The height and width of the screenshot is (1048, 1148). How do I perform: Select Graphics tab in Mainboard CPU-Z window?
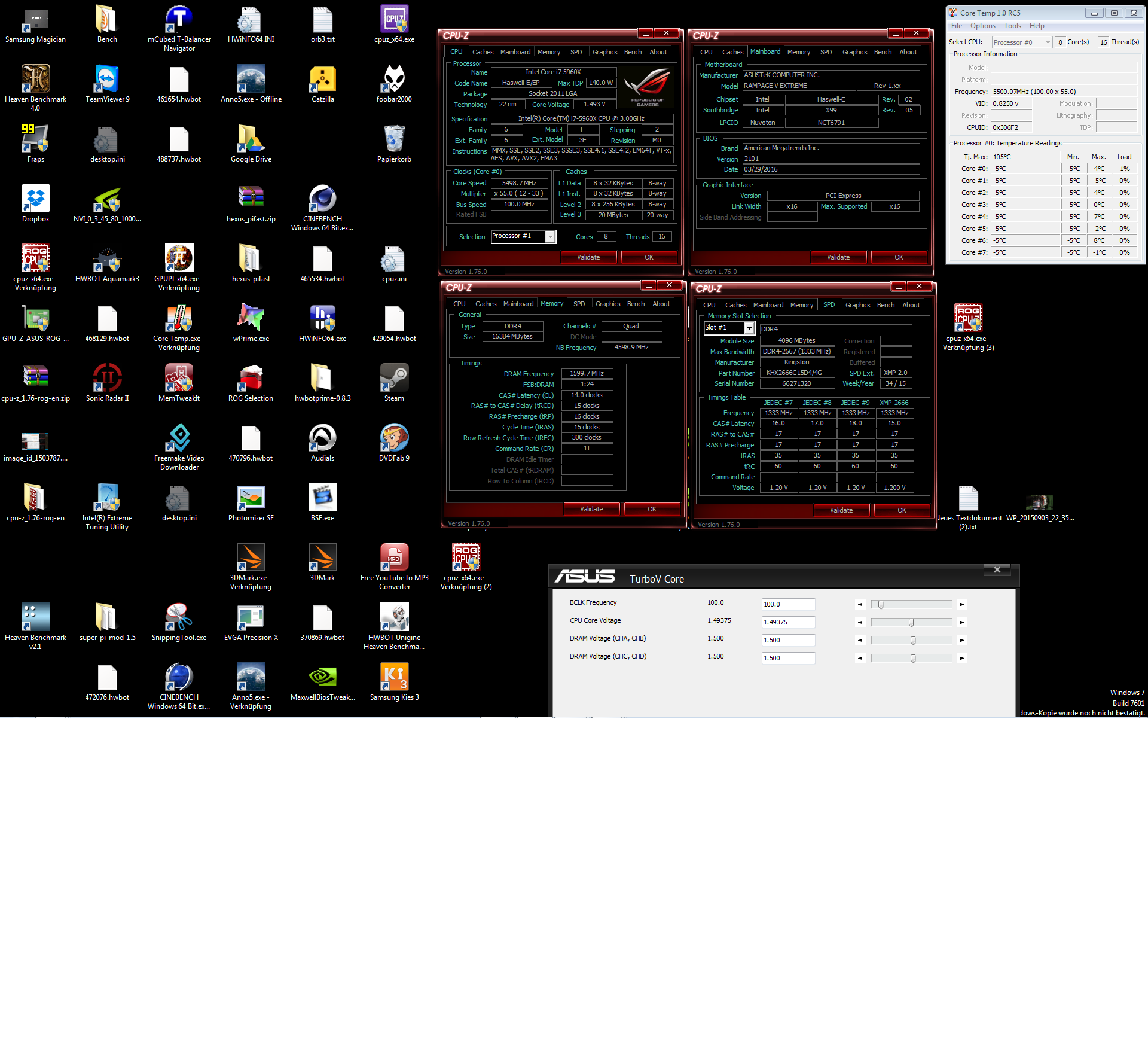[x=854, y=52]
